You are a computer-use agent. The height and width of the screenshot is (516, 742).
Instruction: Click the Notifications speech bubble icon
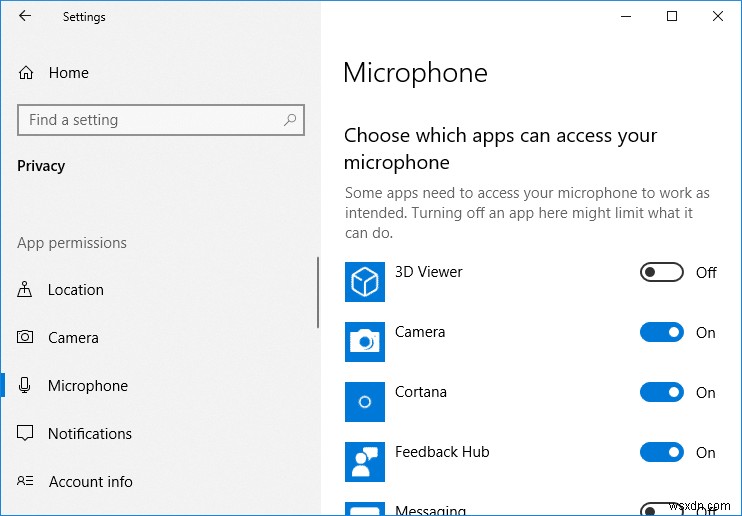25,433
